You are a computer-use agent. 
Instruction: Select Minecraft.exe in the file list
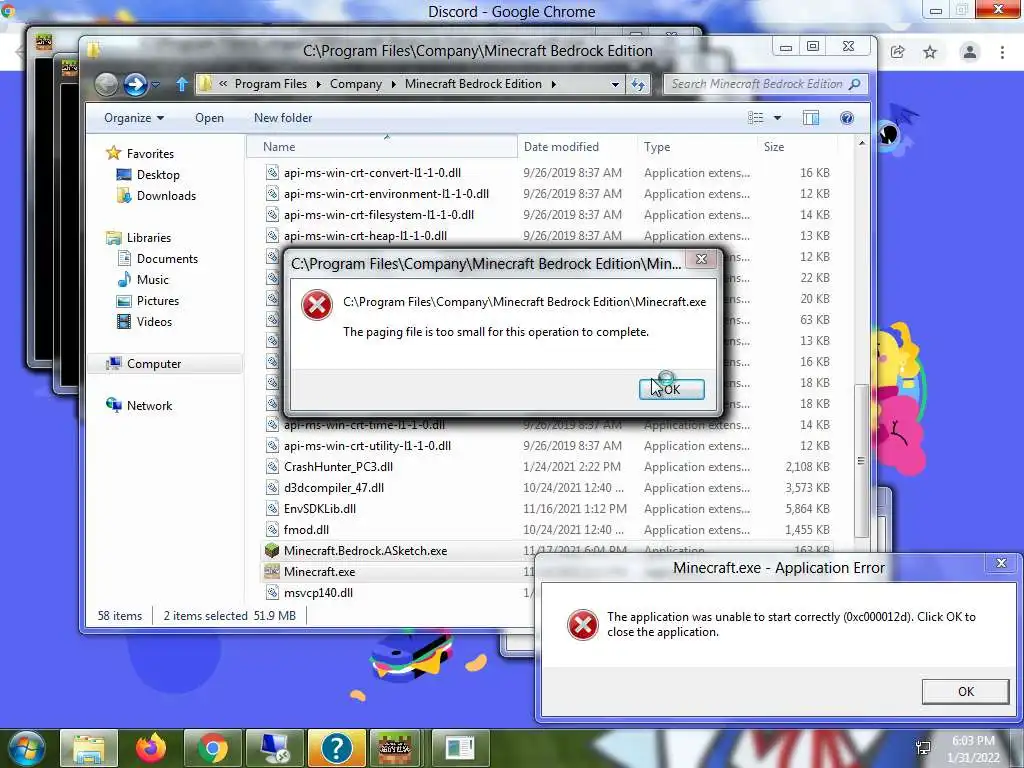click(x=319, y=571)
